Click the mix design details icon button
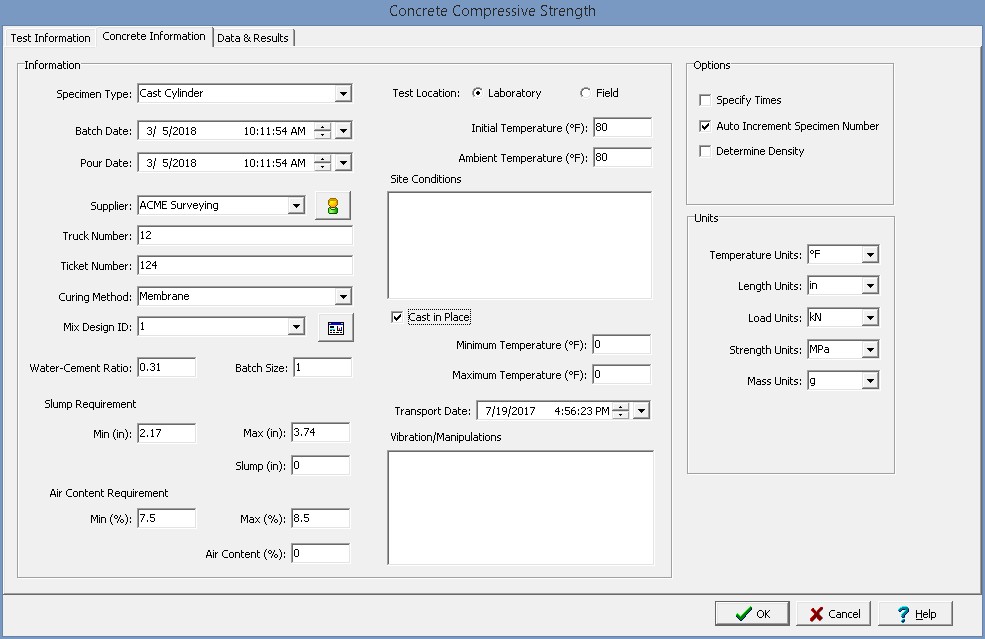The image size is (985, 639). click(335, 327)
